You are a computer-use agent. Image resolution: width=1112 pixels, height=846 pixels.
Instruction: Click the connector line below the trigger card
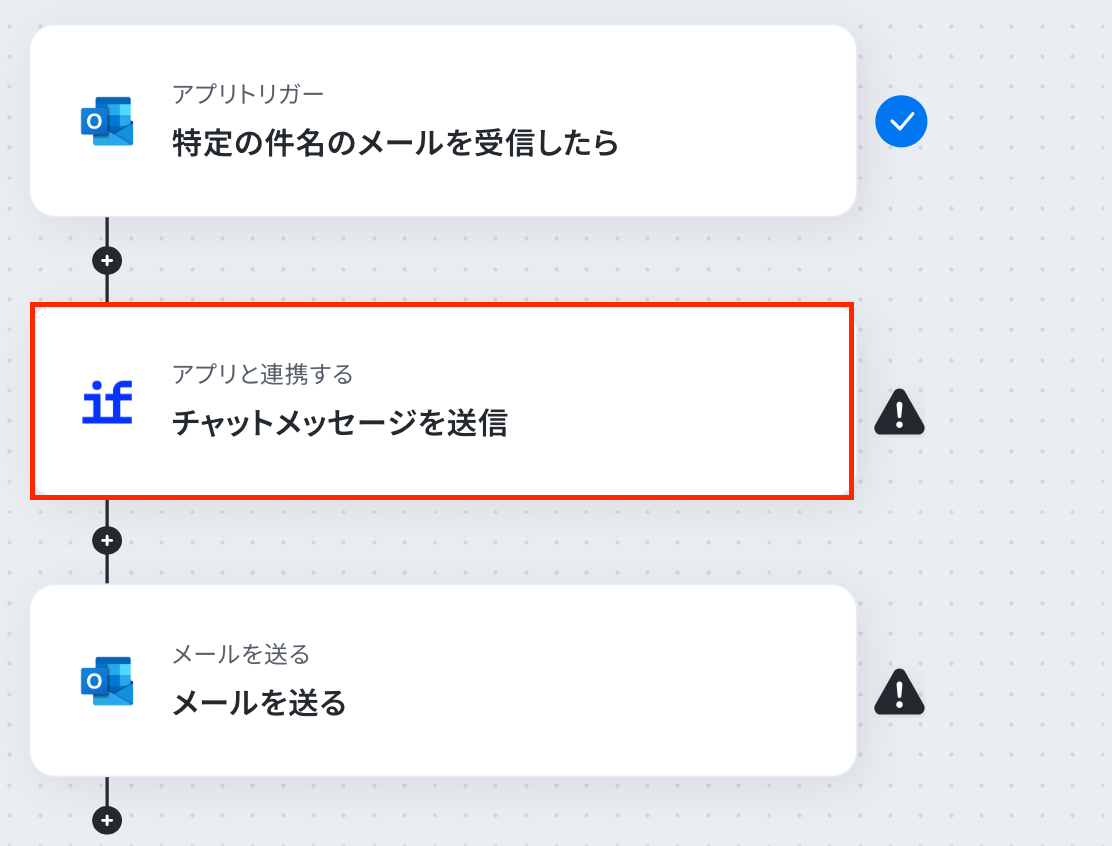click(x=107, y=233)
